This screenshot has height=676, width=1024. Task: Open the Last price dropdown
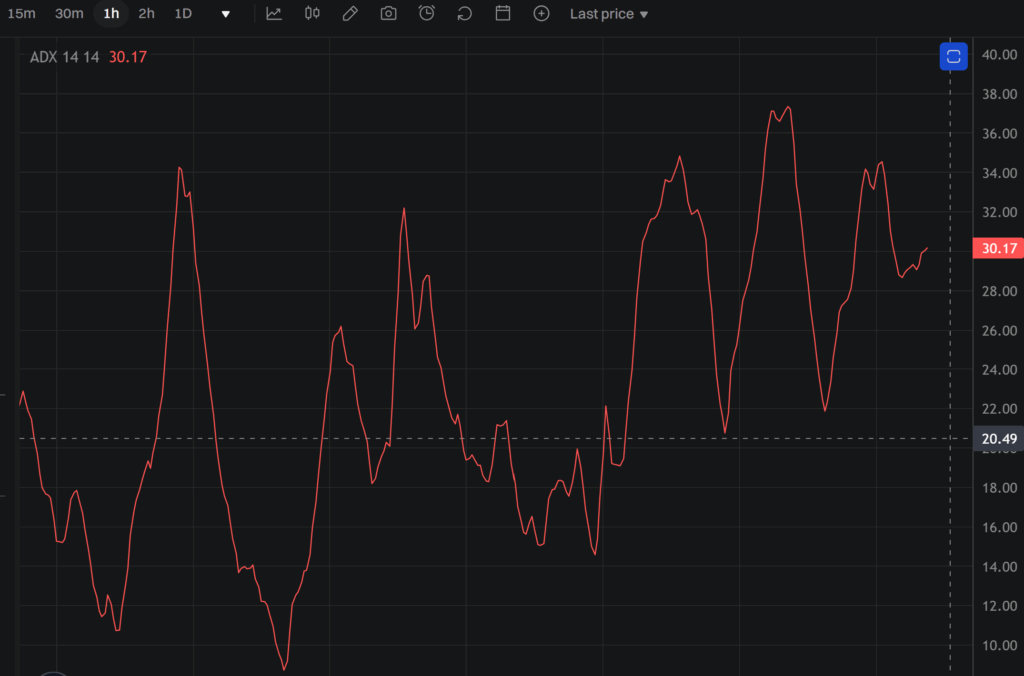click(x=608, y=14)
